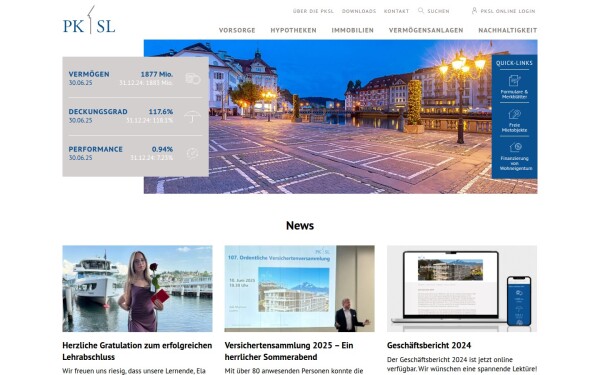The width and height of the screenshot is (600, 375).
Task: Click the gauge icon beside Performance
Action: (x=192, y=153)
